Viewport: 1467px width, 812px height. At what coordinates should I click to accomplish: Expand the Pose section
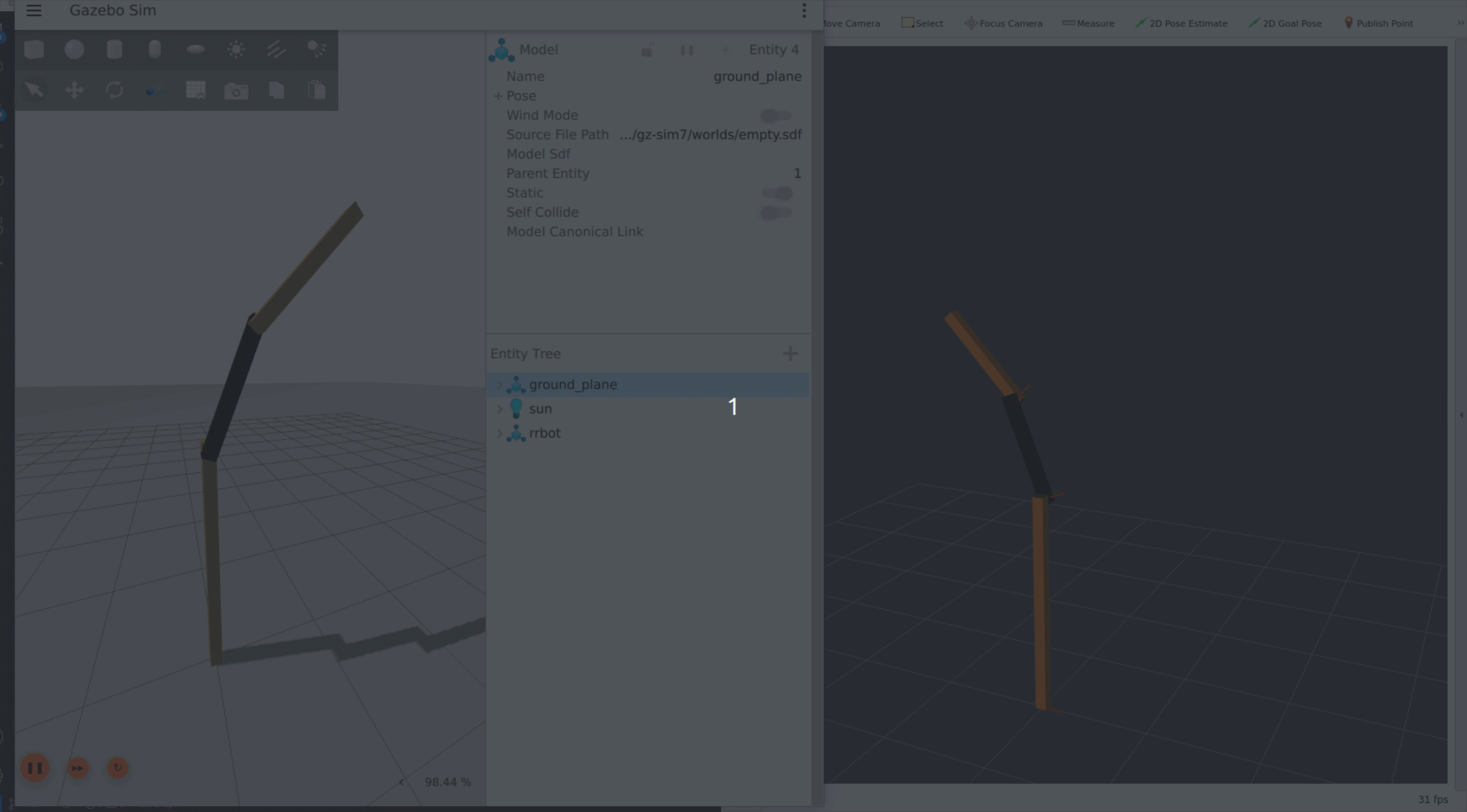[498, 96]
